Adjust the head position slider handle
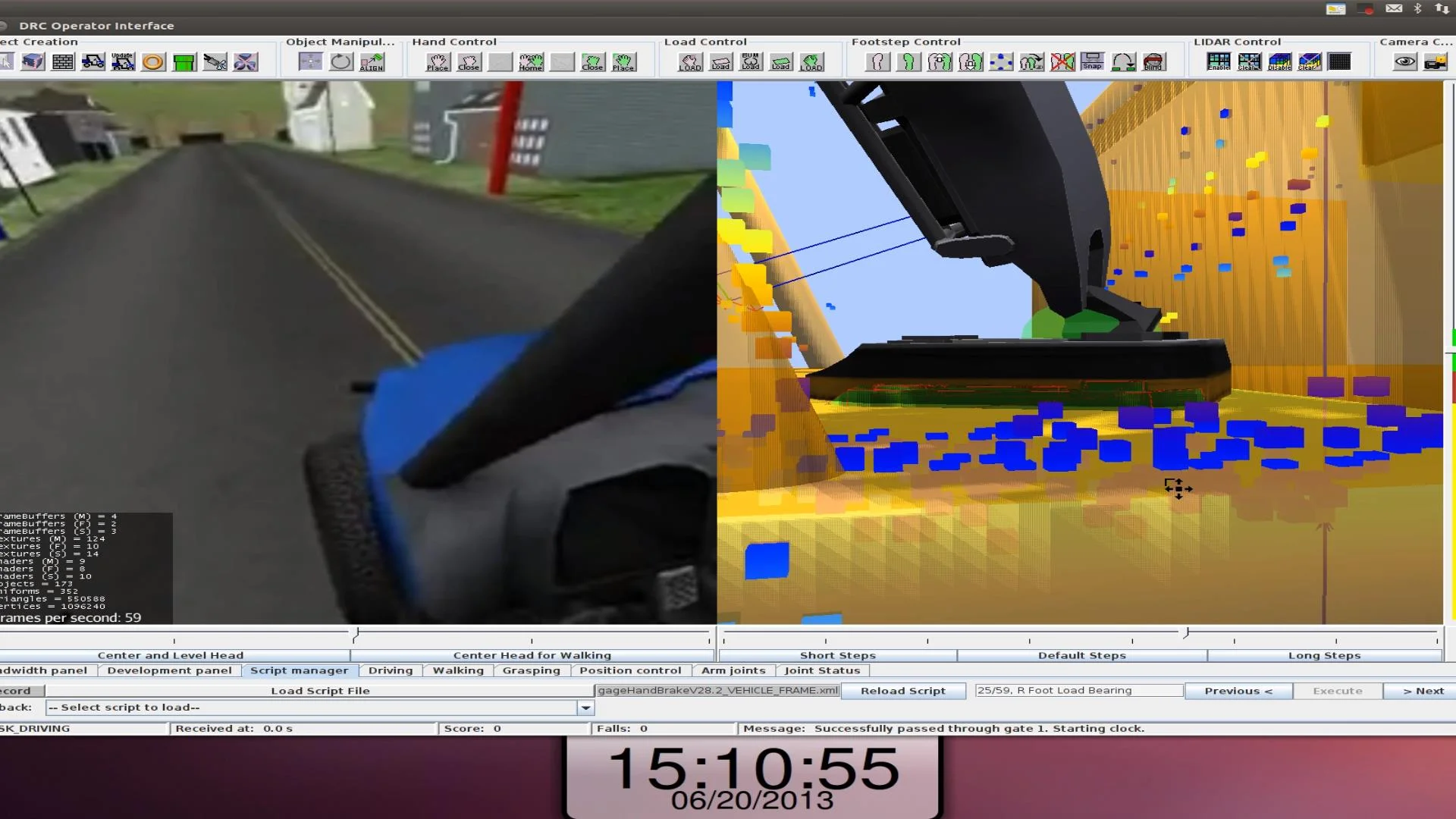 click(356, 632)
